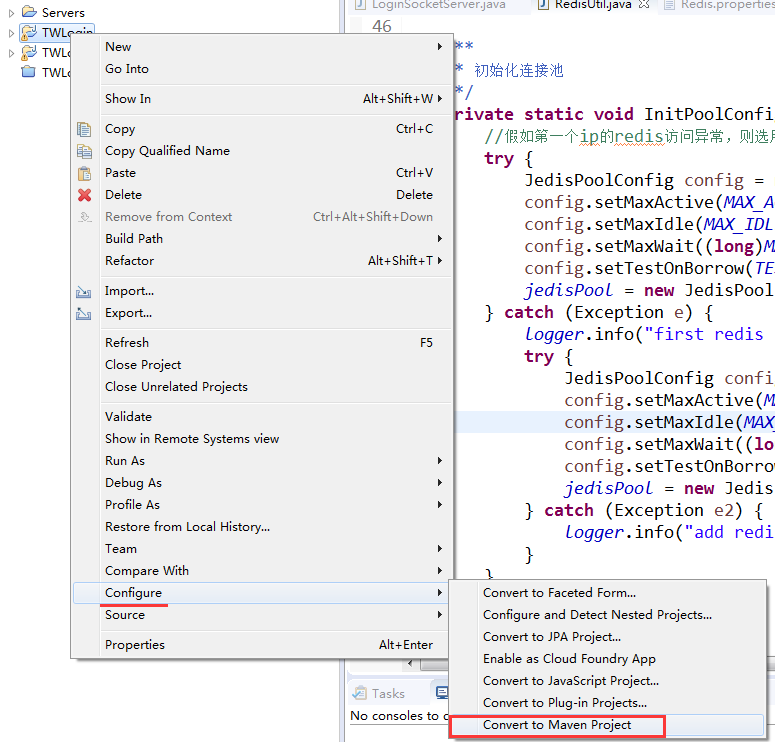Expand the Servers tree node

pyautogui.click(x=11, y=13)
